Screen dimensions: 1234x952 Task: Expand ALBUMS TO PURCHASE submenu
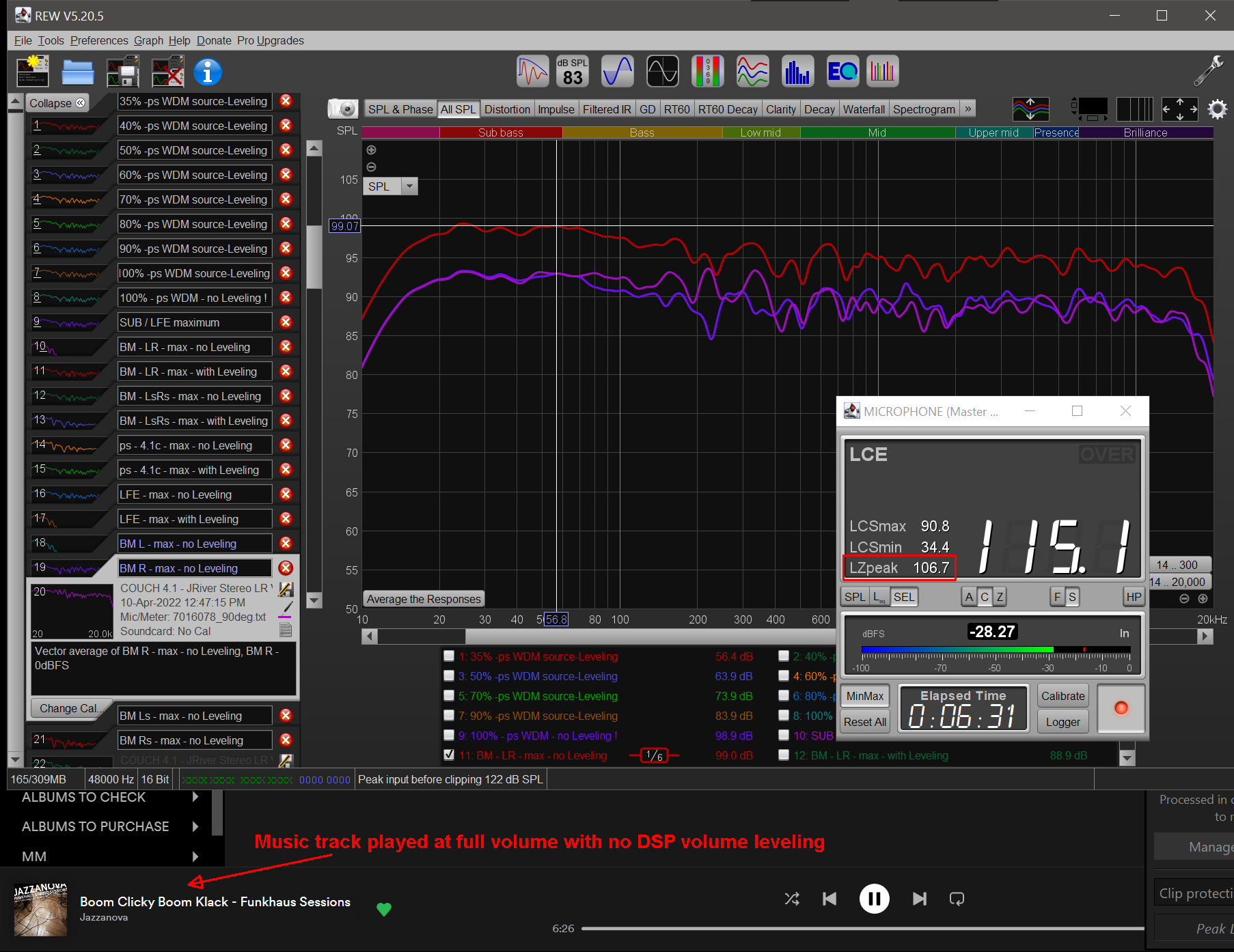(195, 826)
